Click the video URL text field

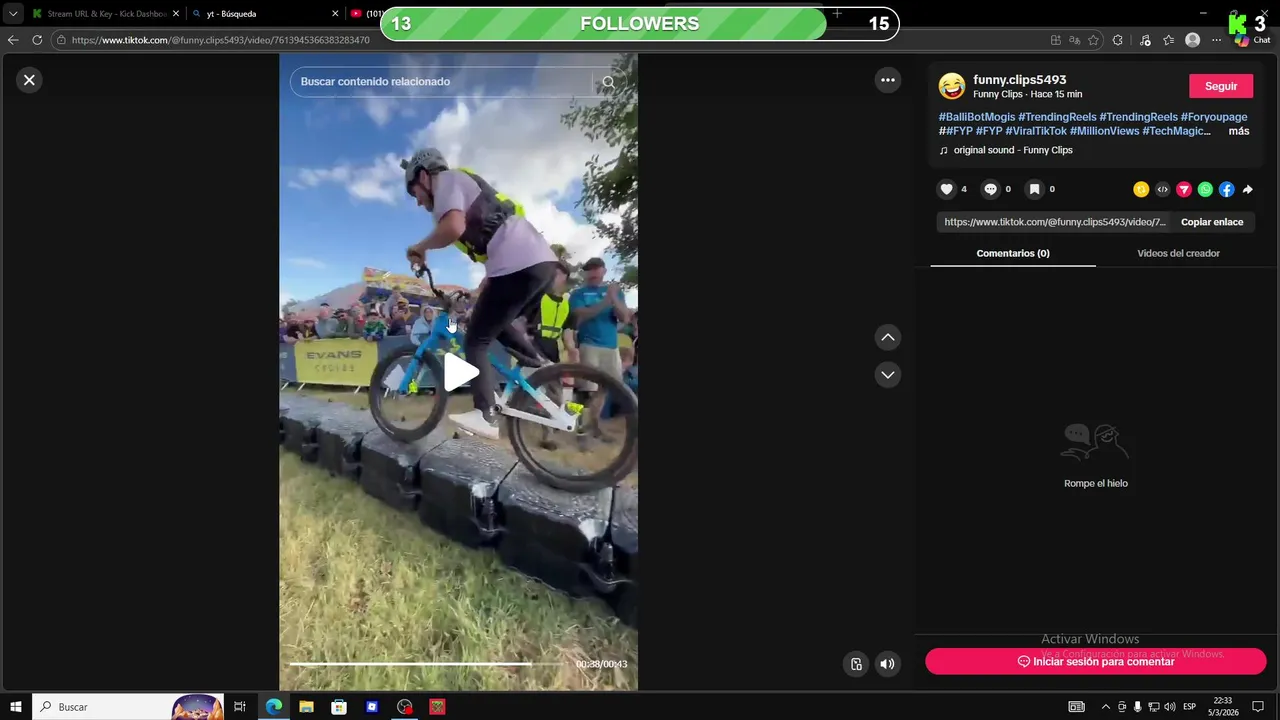click(x=1055, y=222)
